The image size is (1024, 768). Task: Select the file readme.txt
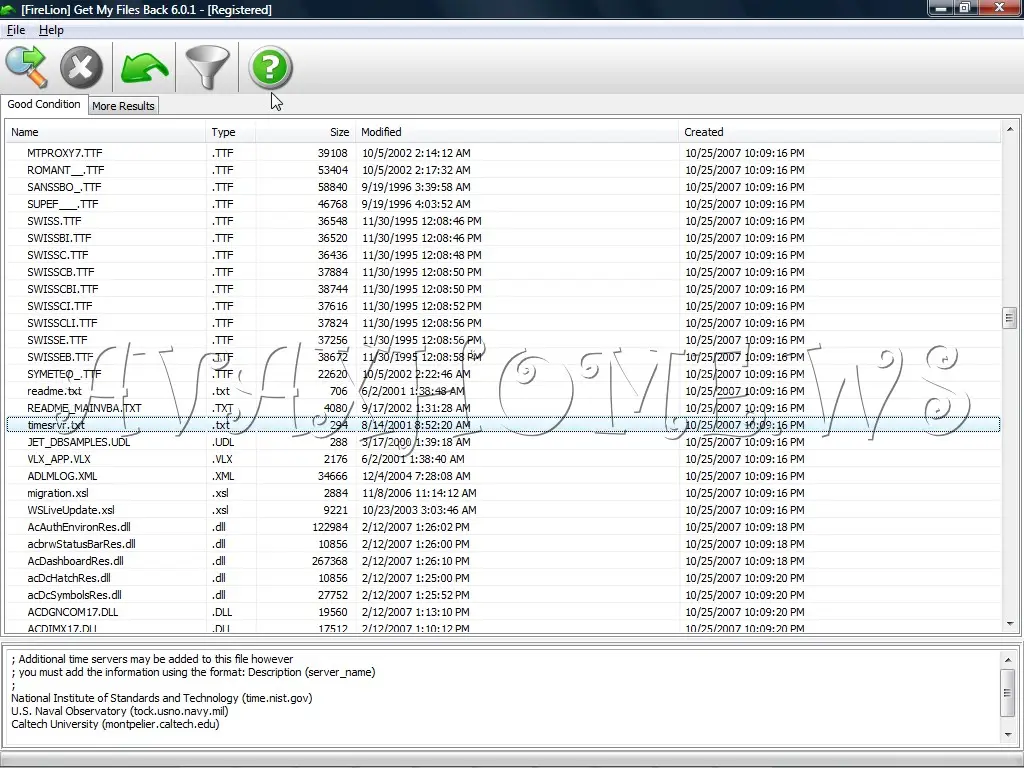point(54,391)
